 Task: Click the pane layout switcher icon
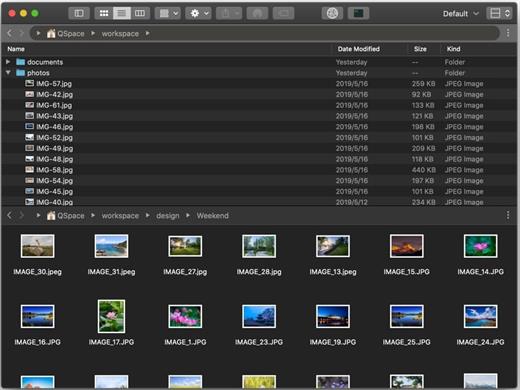pos(499,13)
